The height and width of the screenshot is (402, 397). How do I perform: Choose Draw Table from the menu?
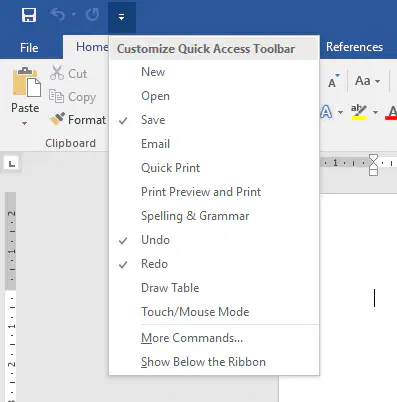tap(214, 288)
